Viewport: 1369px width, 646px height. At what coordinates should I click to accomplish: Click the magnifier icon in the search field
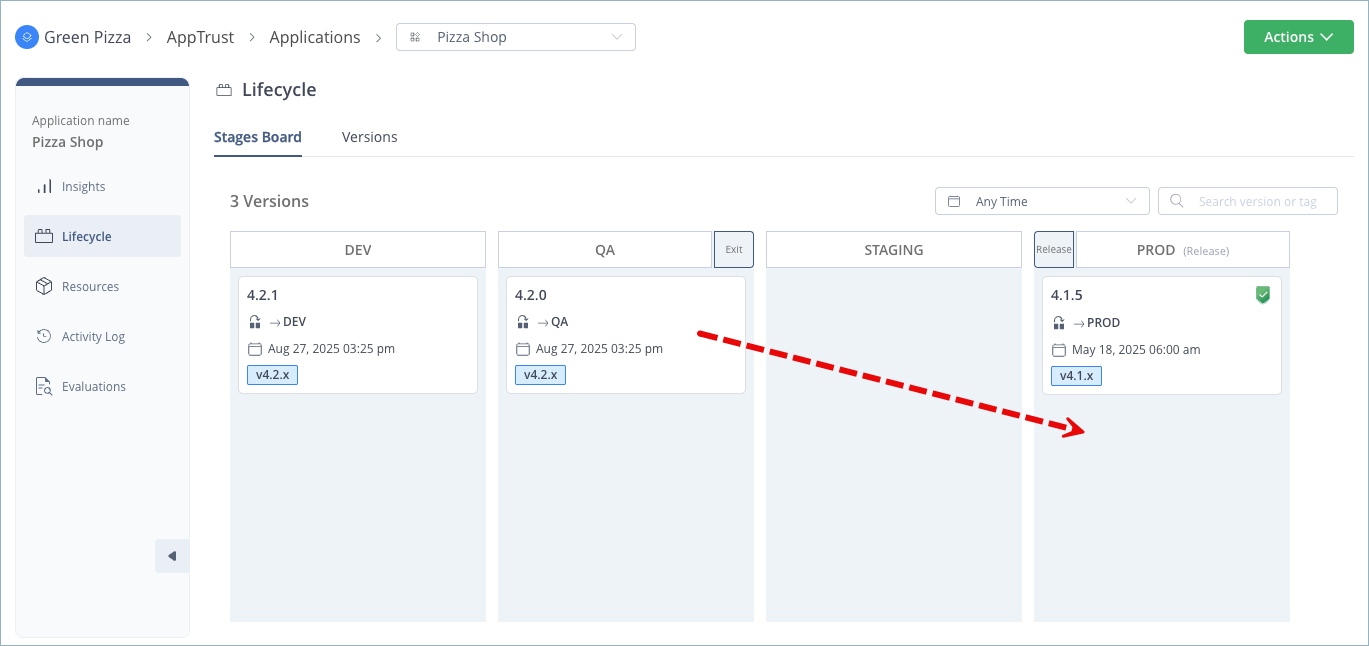click(1177, 201)
